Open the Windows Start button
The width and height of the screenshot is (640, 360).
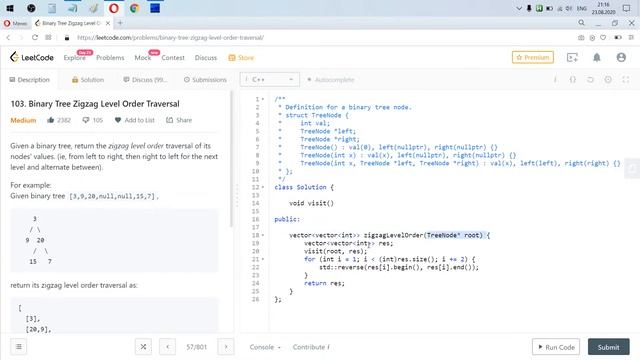[x=10, y=8]
